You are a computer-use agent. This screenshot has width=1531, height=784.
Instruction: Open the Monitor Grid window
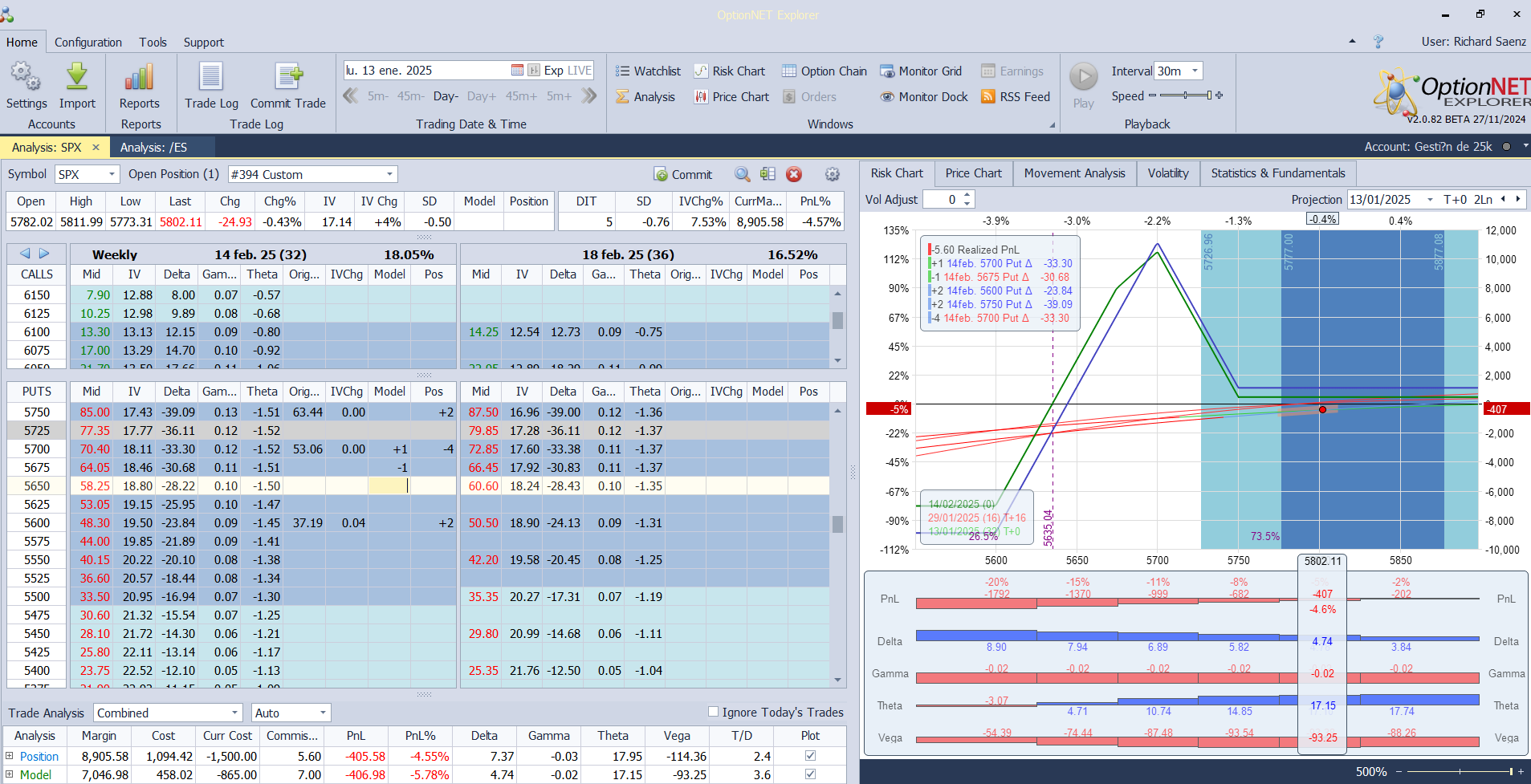921,71
